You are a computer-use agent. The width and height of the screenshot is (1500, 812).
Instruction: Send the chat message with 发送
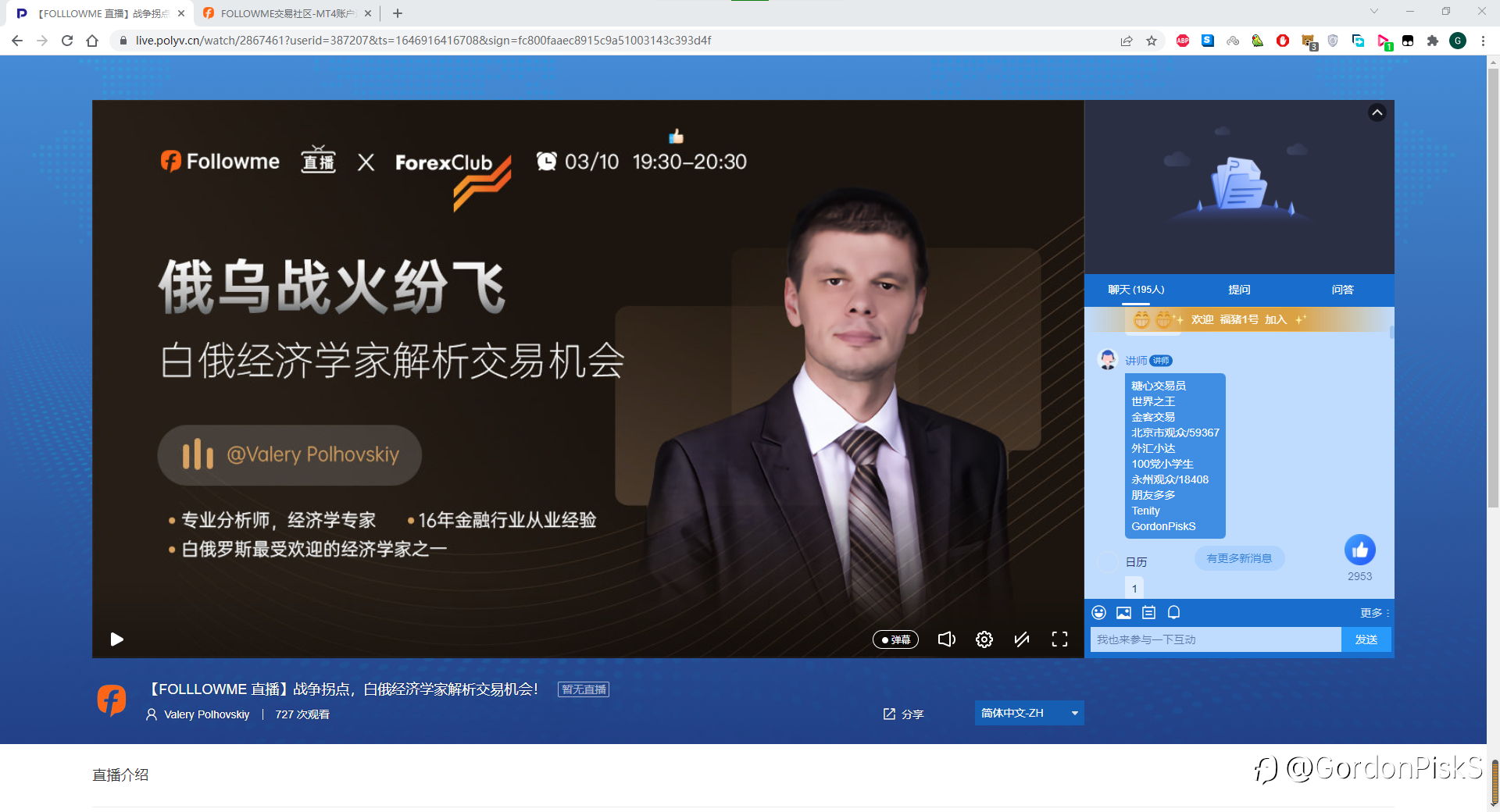click(1366, 639)
